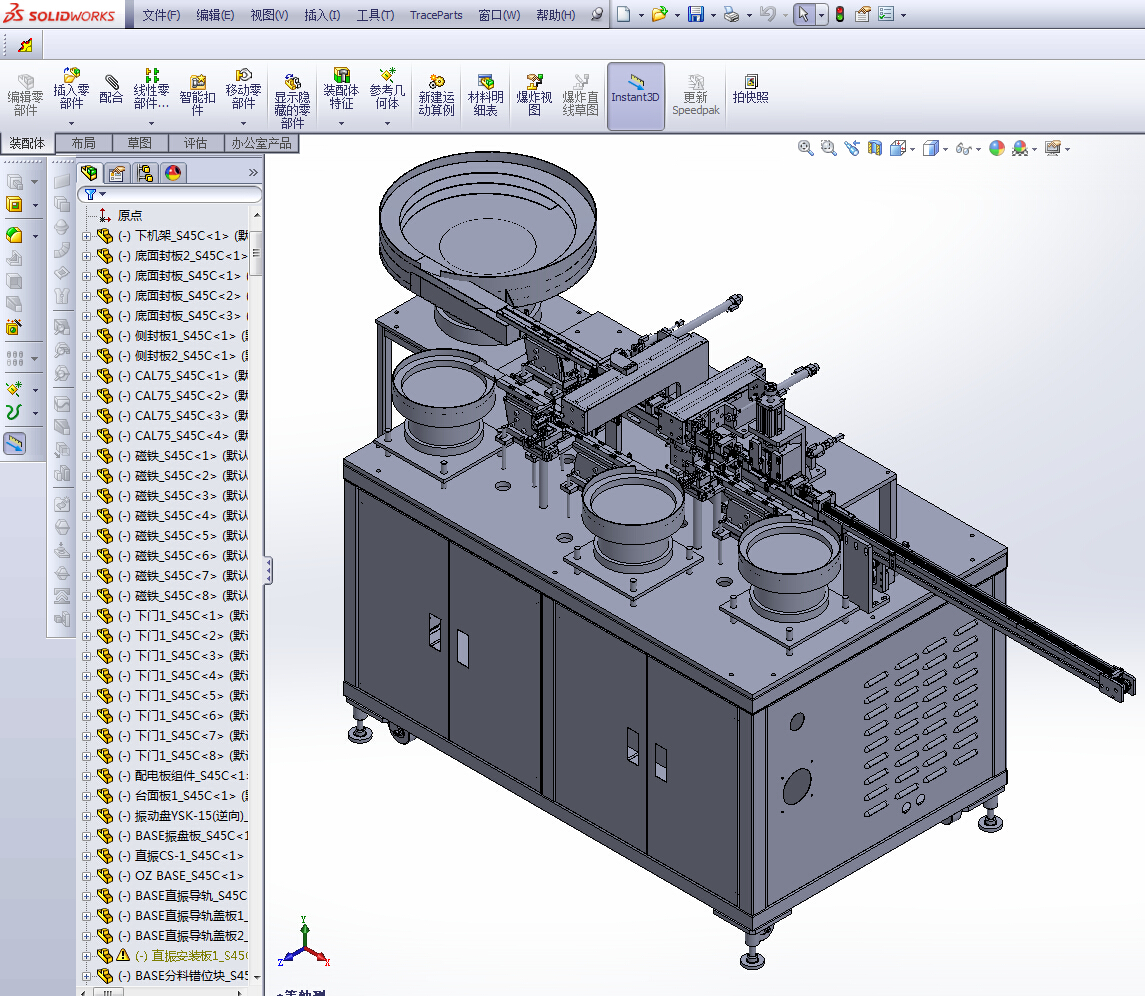Open the PropertyManager tab icon

[117, 173]
